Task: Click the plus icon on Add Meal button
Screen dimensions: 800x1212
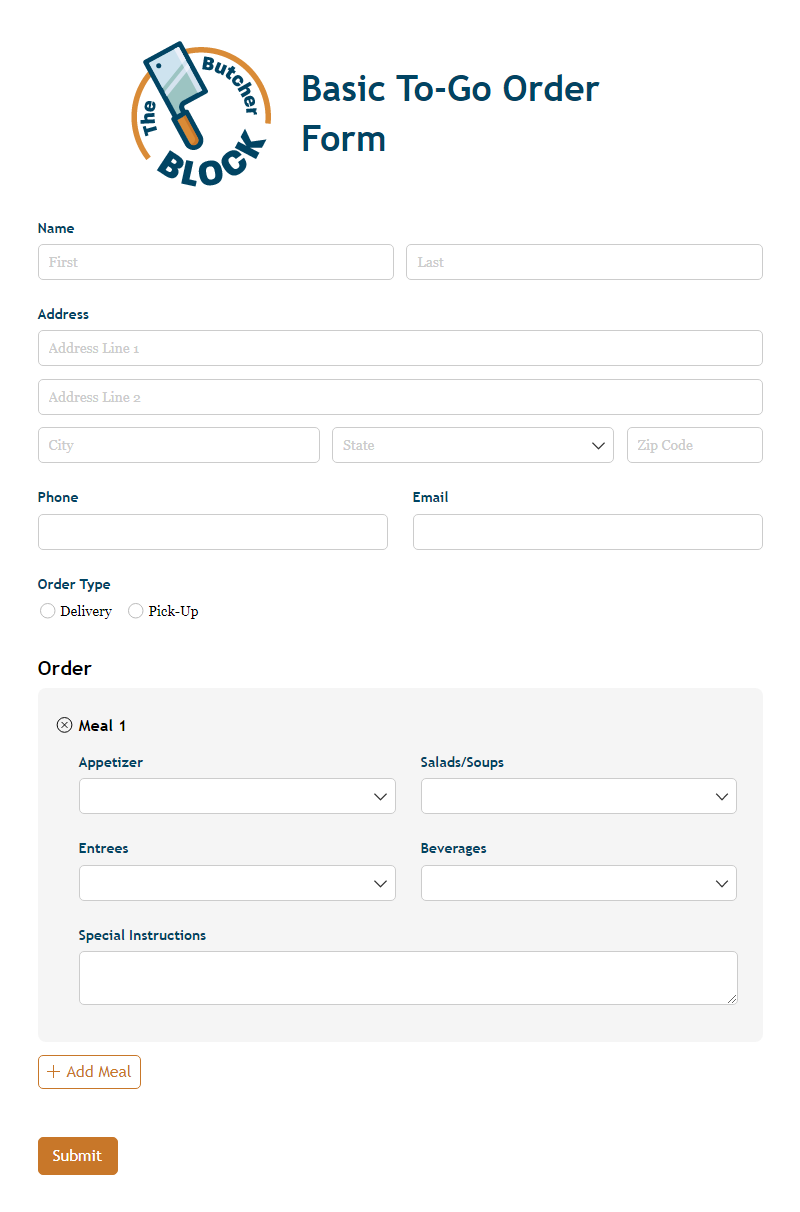Action: [x=53, y=1071]
